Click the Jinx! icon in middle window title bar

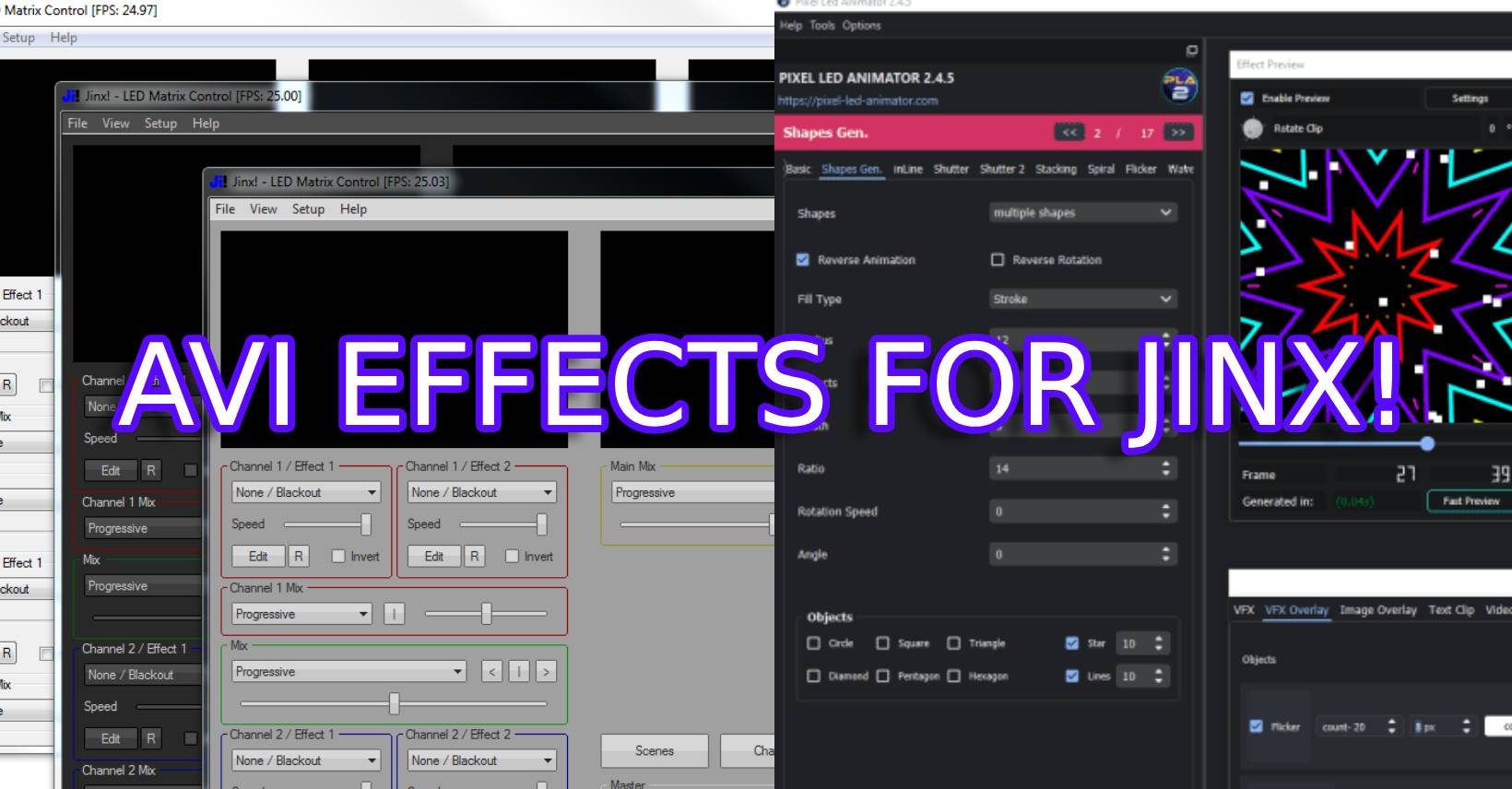71,96
